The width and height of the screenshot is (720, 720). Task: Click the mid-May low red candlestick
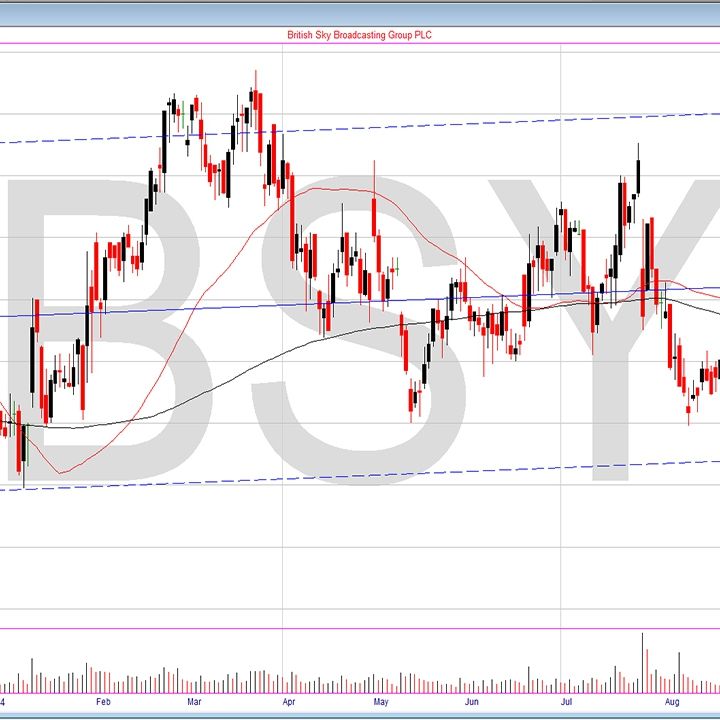coord(412,400)
